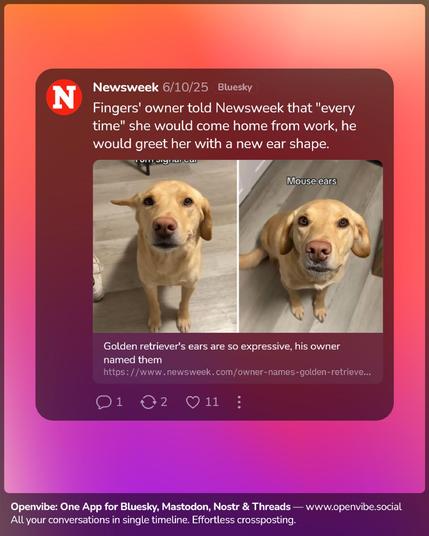Viewport: 429px width, 536px height.
Task: Open the Newsweek profile name
Action: (x=125, y=87)
